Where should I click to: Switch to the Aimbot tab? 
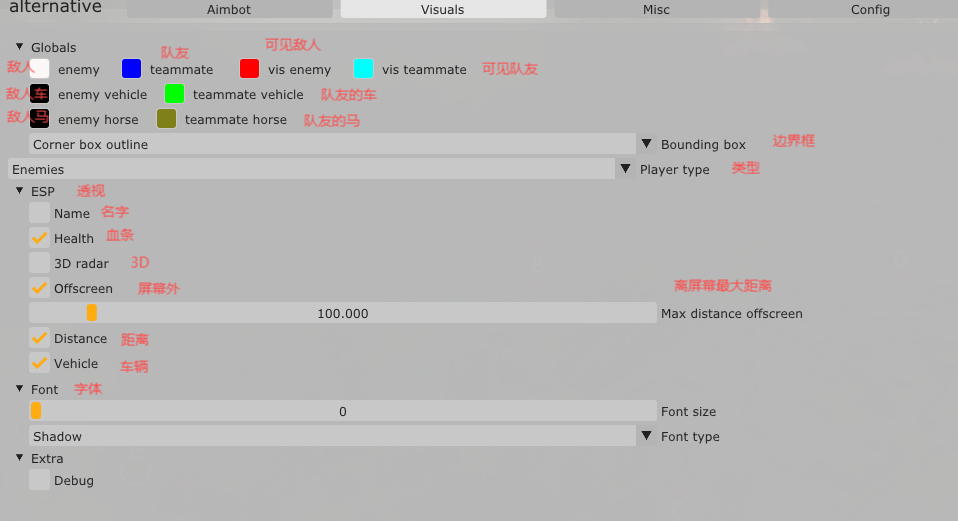pyautogui.click(x=228, y=9)
